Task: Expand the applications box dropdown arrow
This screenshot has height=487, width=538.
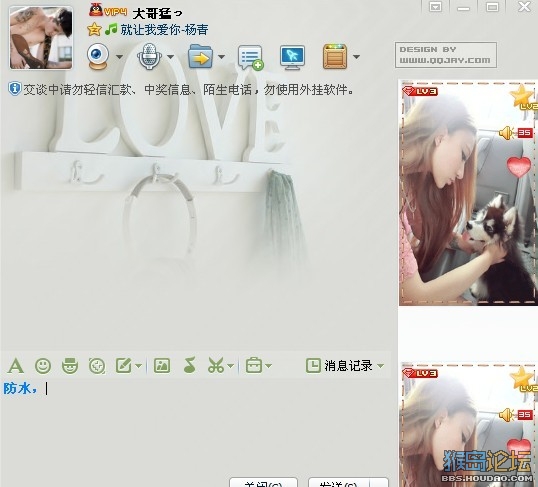Action: [x=356, y=57]
